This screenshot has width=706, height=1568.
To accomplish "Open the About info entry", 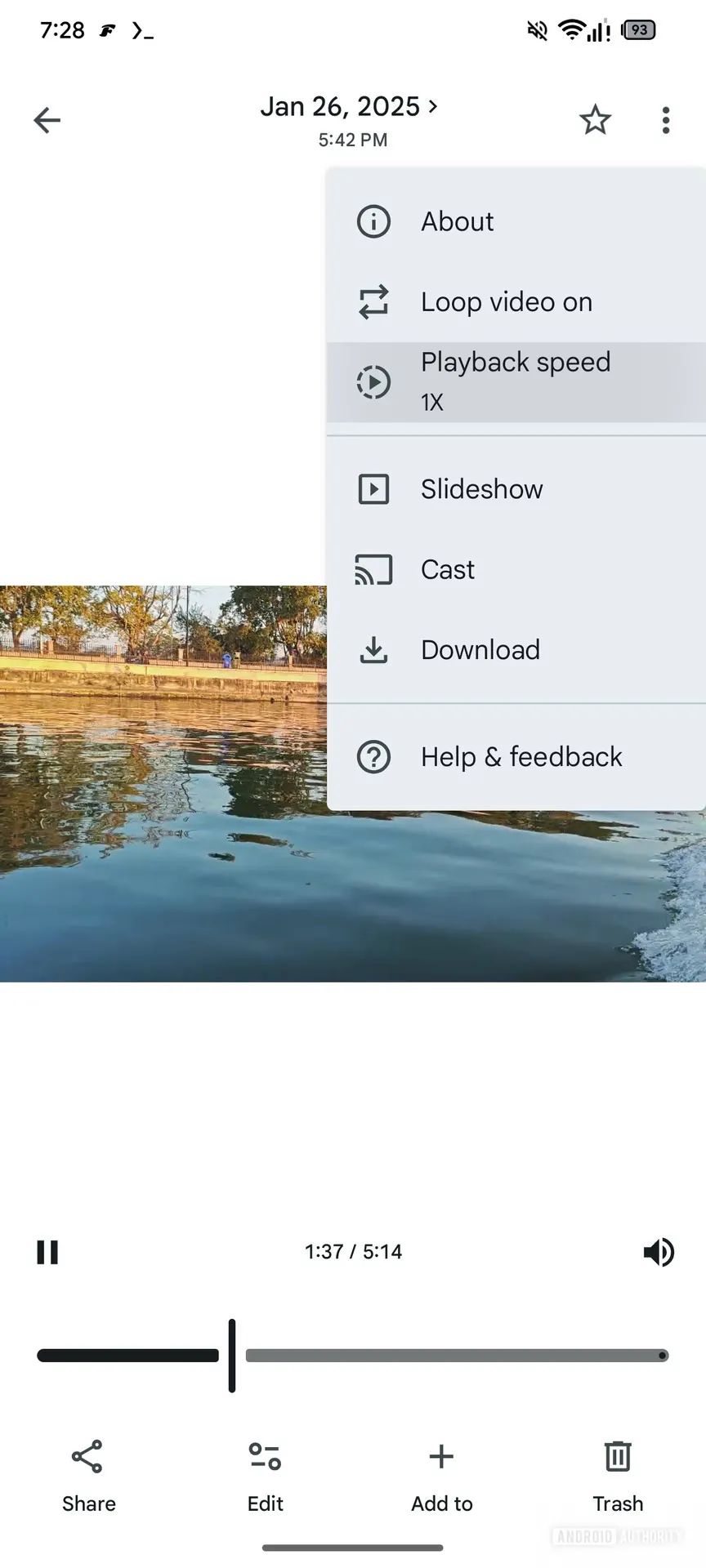I will point(456,221).
